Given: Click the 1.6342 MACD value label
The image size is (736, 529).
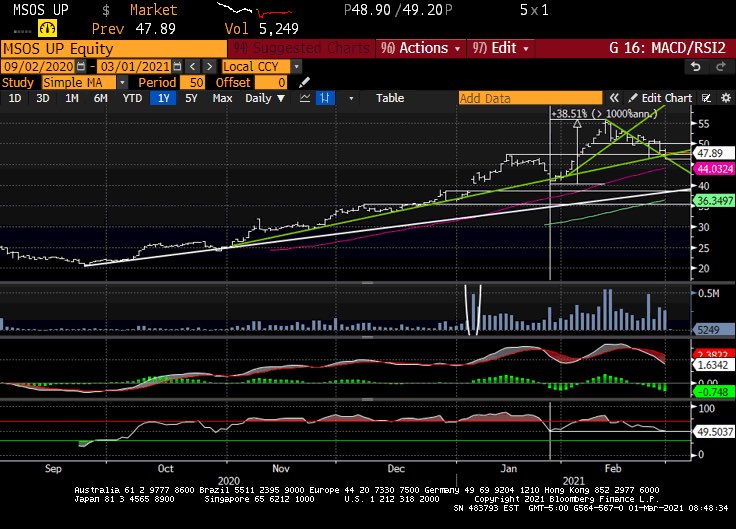Looking at the screenshot, I should [713, 365].
